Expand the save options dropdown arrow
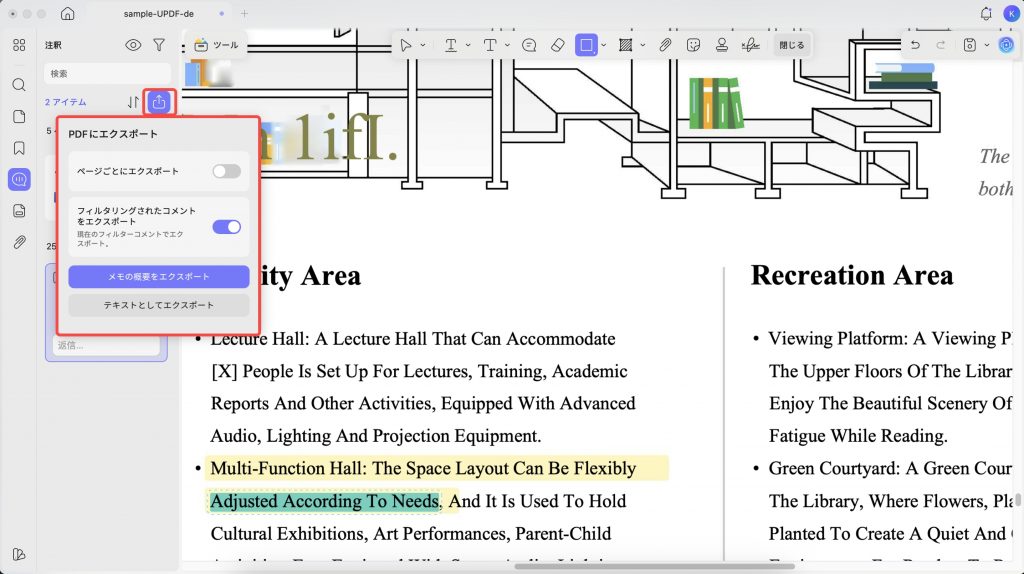Image resolution: width=1024 pixels, height=574 pixels. point(987,46)
